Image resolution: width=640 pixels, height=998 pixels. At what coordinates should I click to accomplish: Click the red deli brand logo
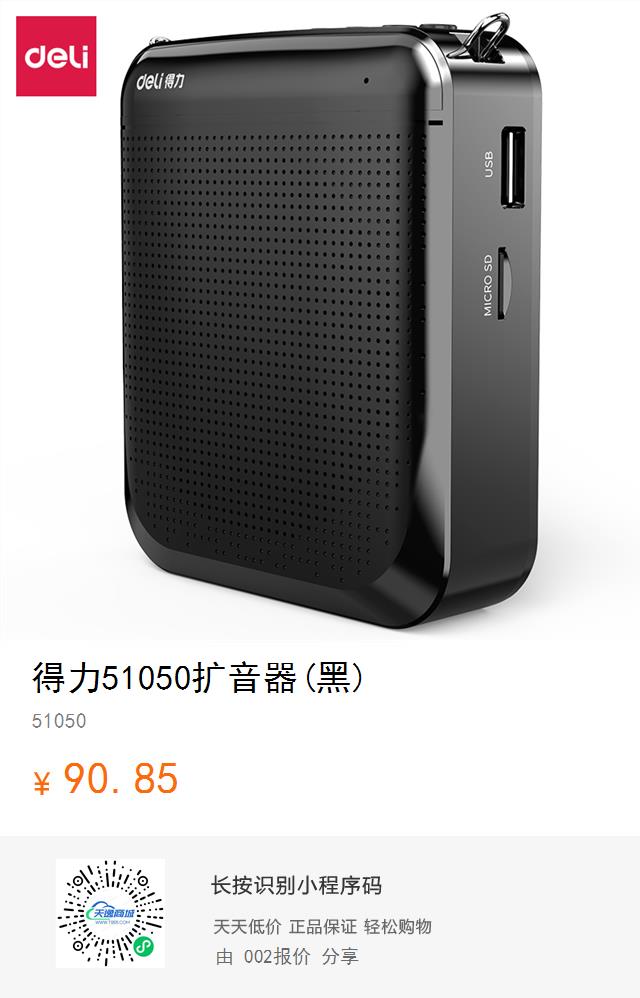coord(56,56)
